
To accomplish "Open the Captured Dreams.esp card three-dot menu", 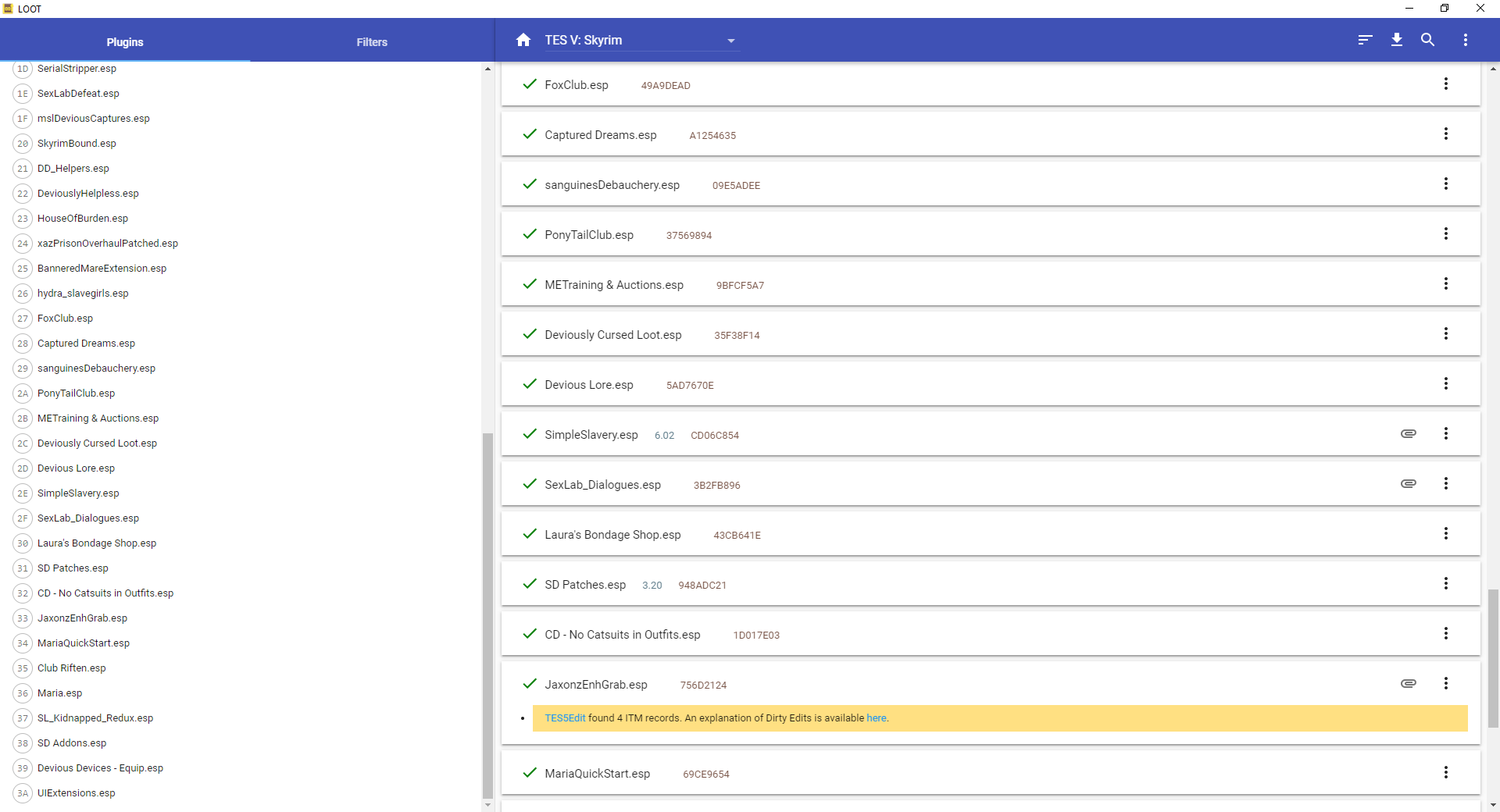I will tap(1446, 134).
